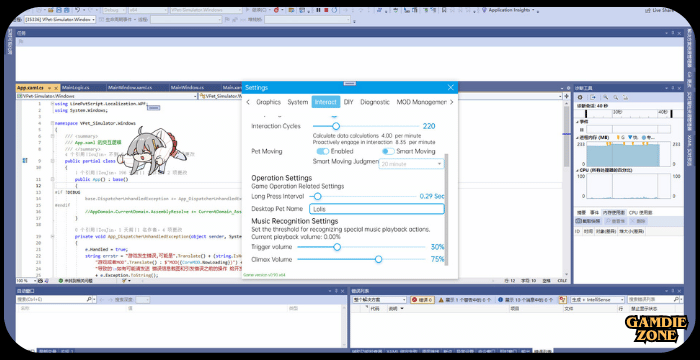Open the Diagnostic tab in Settings
The height and width of the screenshot is (360, 700).
pos(375,102)
